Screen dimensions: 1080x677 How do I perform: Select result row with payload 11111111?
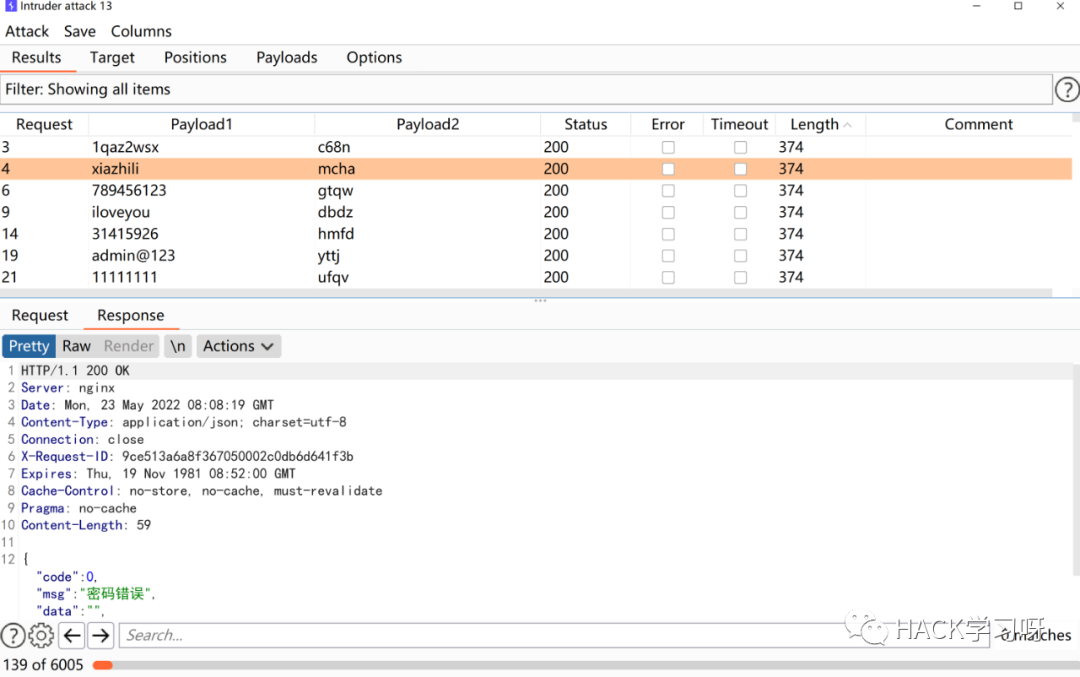click(536, 278)
